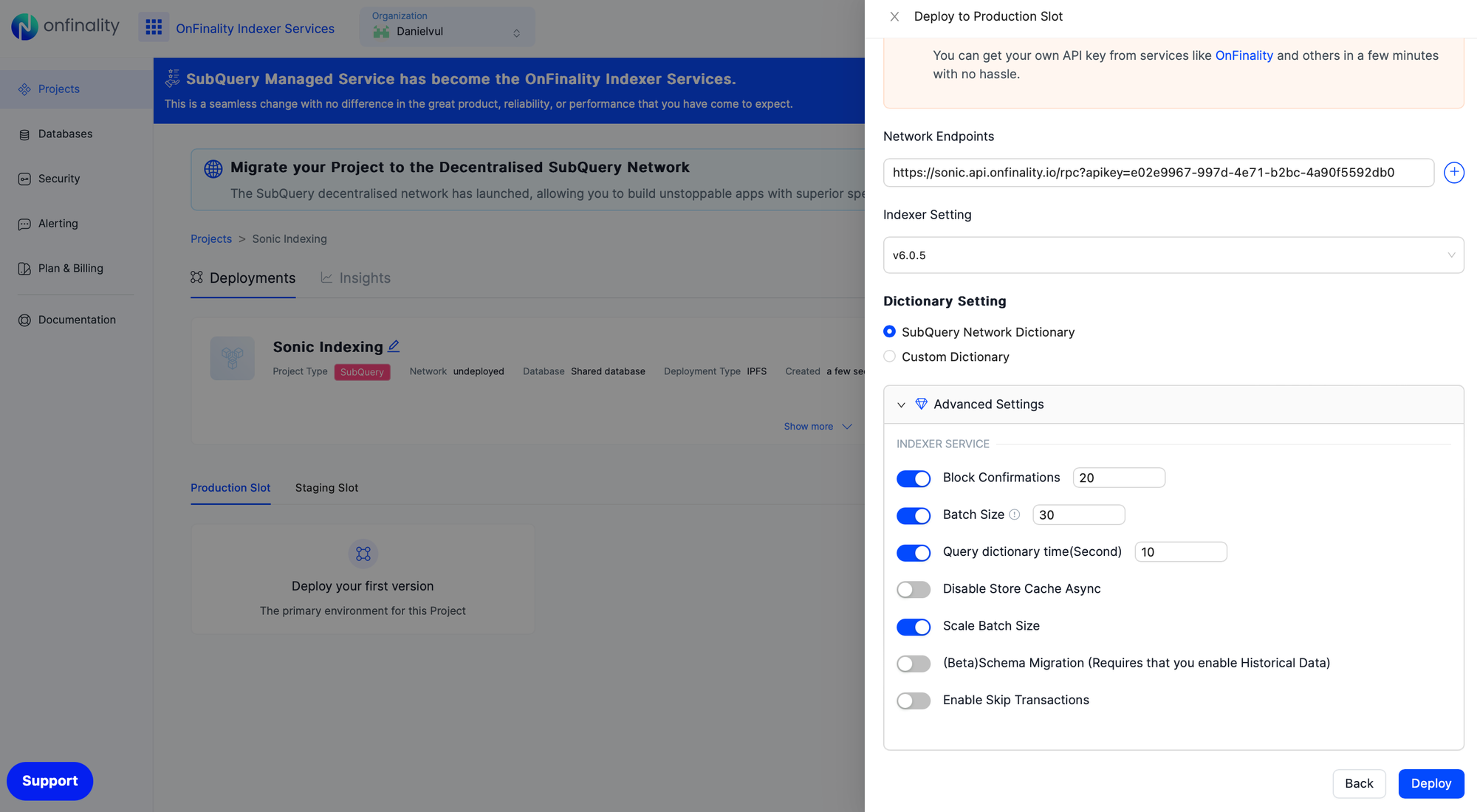Select the Custom Dictionary radio option
Image resolution: width=1477 pixels, height=812 pixels.
pyautogui.click(x=890, y=356)
